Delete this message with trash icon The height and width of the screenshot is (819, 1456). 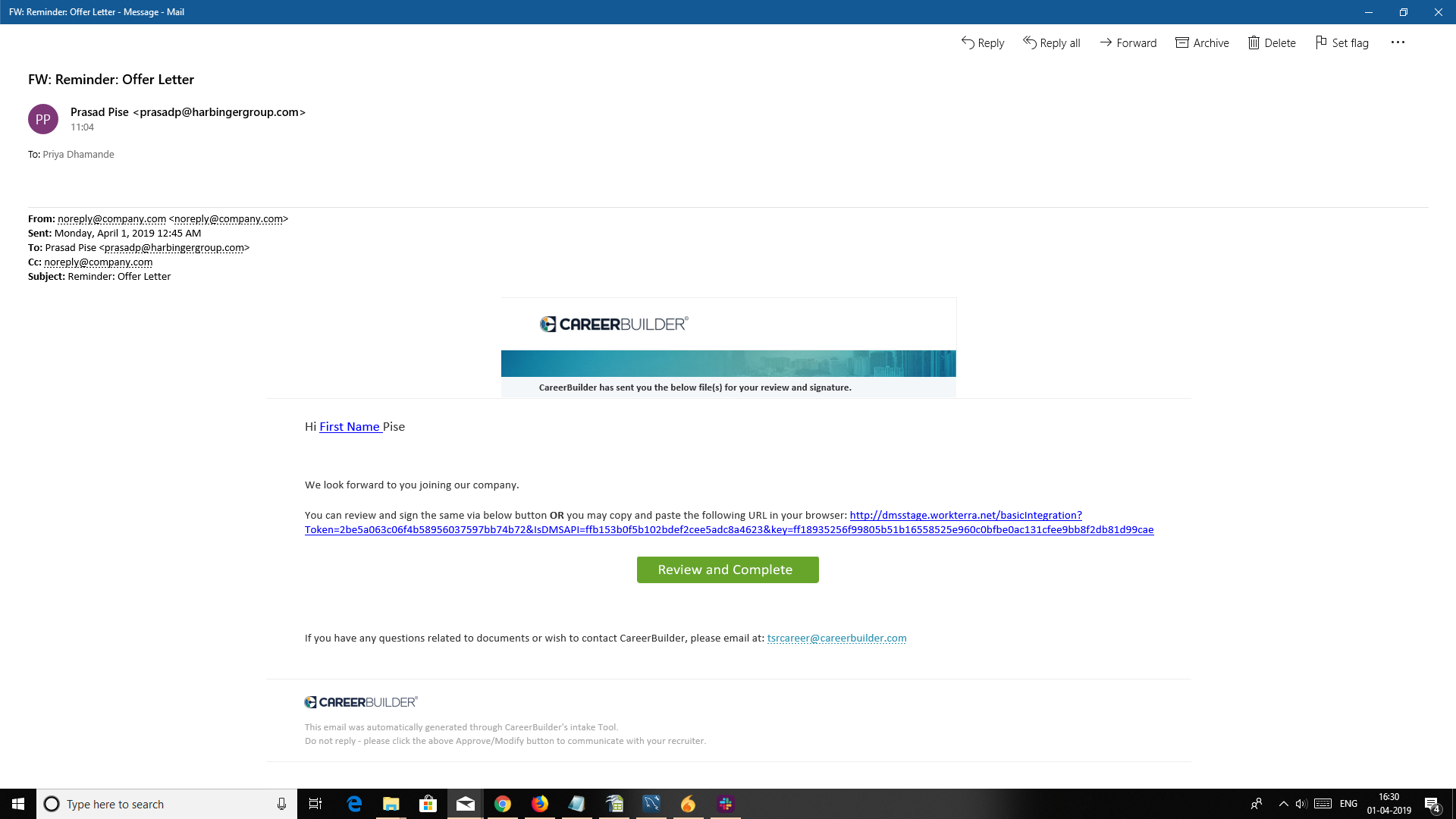(x=1272, y=43)
